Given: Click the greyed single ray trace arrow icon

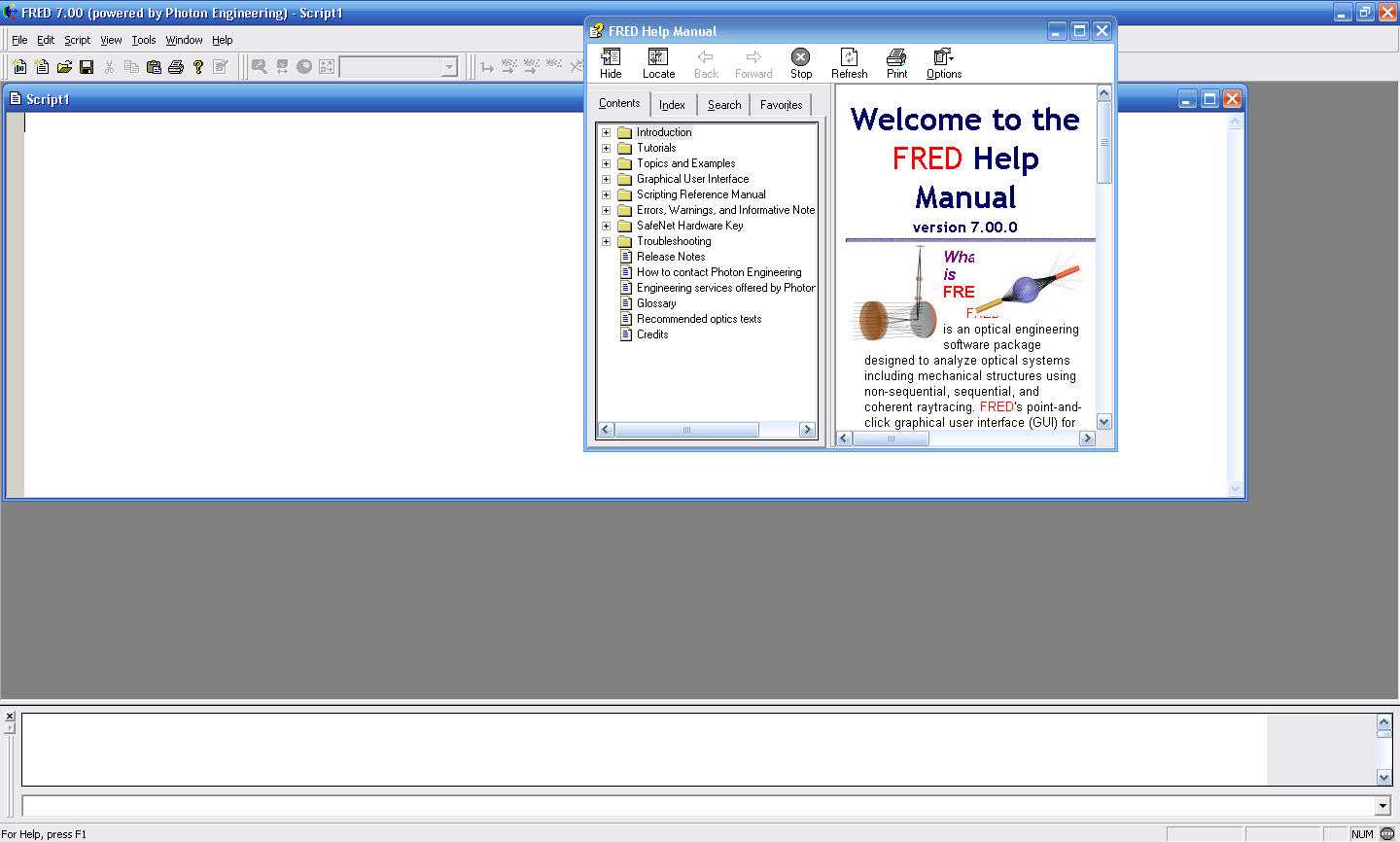Looking at the screenshot, I should click(x=487, y=67).
